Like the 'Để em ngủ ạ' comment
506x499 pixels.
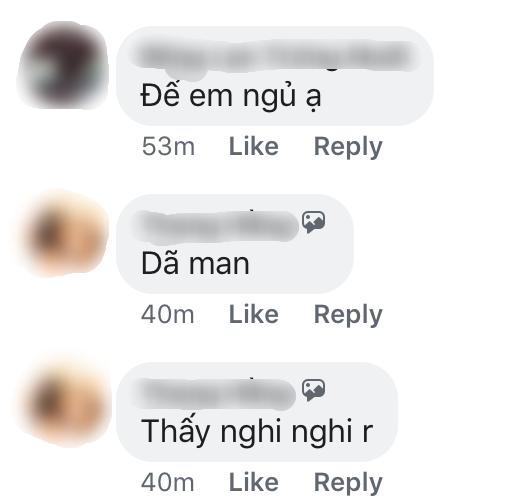click(254, 147)
